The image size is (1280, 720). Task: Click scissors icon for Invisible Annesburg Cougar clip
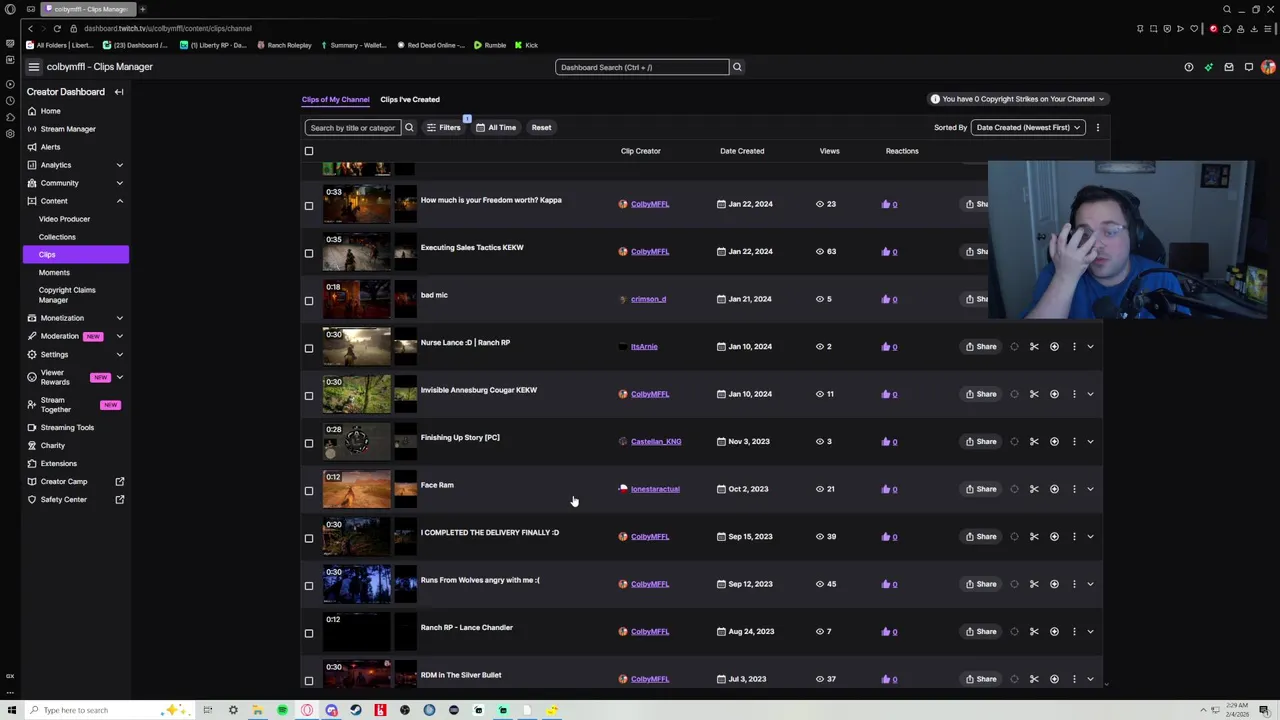pos(1034,394)
